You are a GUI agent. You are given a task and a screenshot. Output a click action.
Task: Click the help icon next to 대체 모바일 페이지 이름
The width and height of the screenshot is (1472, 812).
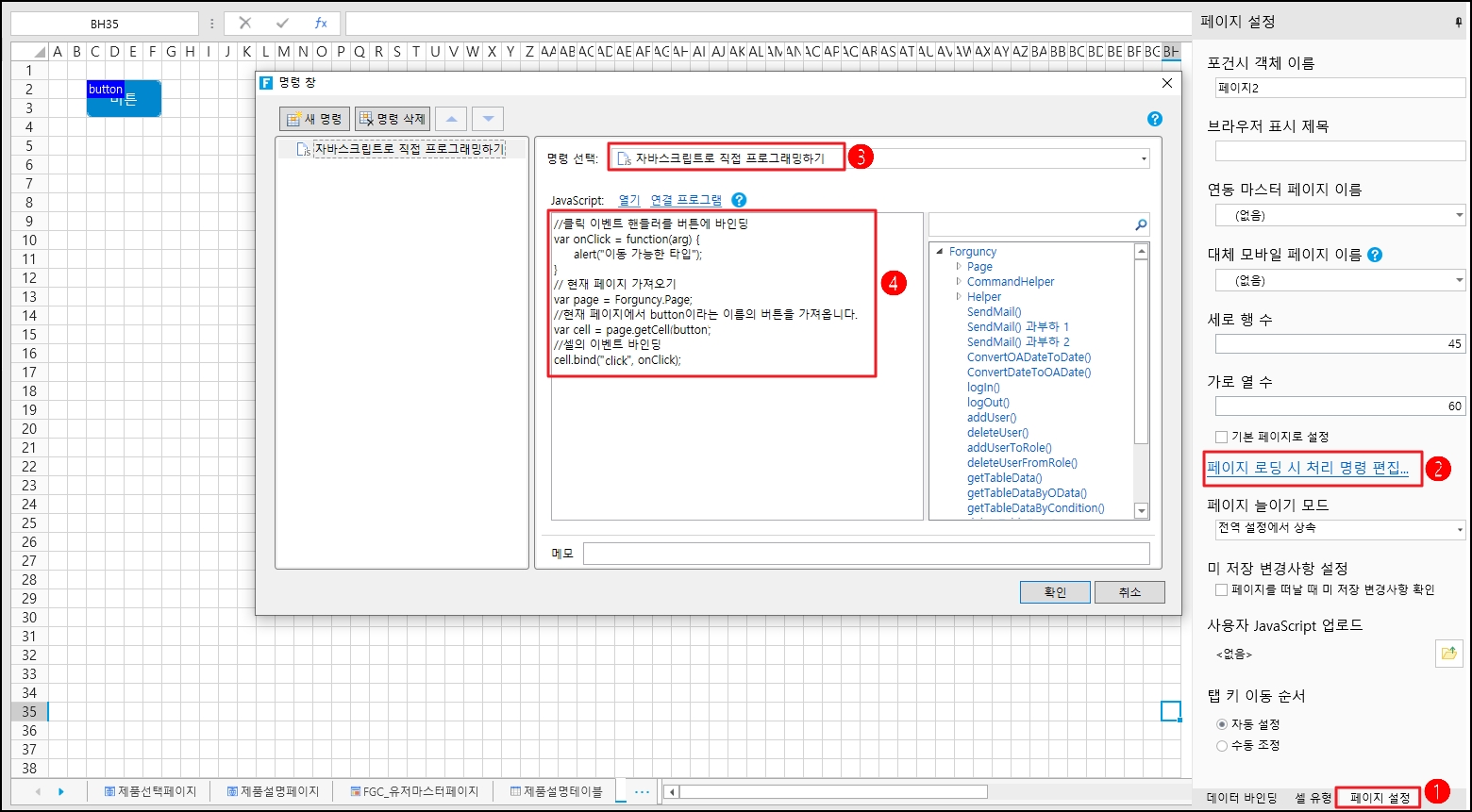coord(1375,255)
